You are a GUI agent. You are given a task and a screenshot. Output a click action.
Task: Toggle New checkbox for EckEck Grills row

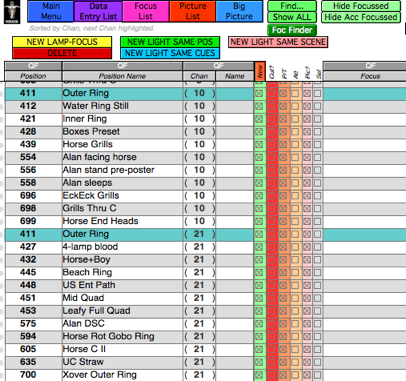coord(259,196)
